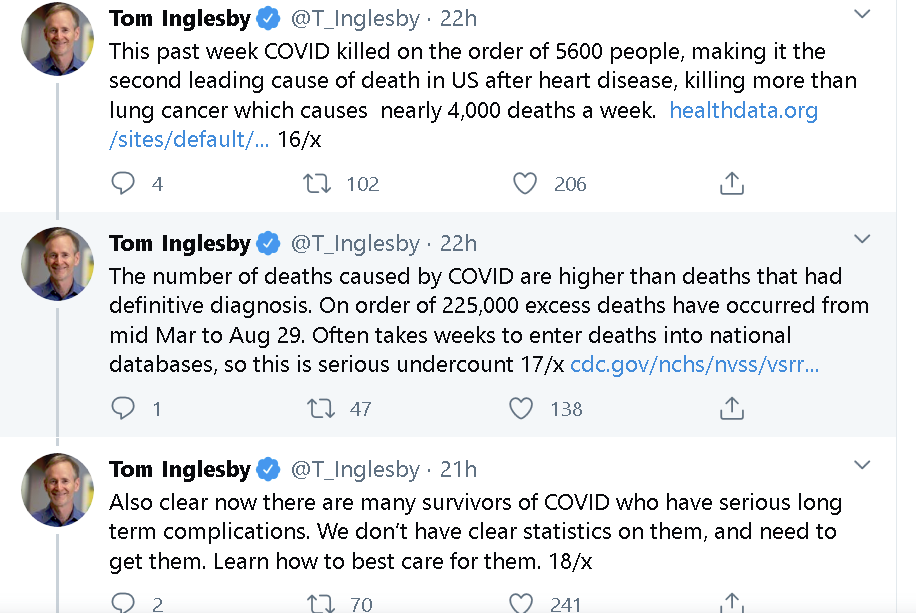Reply to the 17/x excess deaths tweet

click(123, 408)
